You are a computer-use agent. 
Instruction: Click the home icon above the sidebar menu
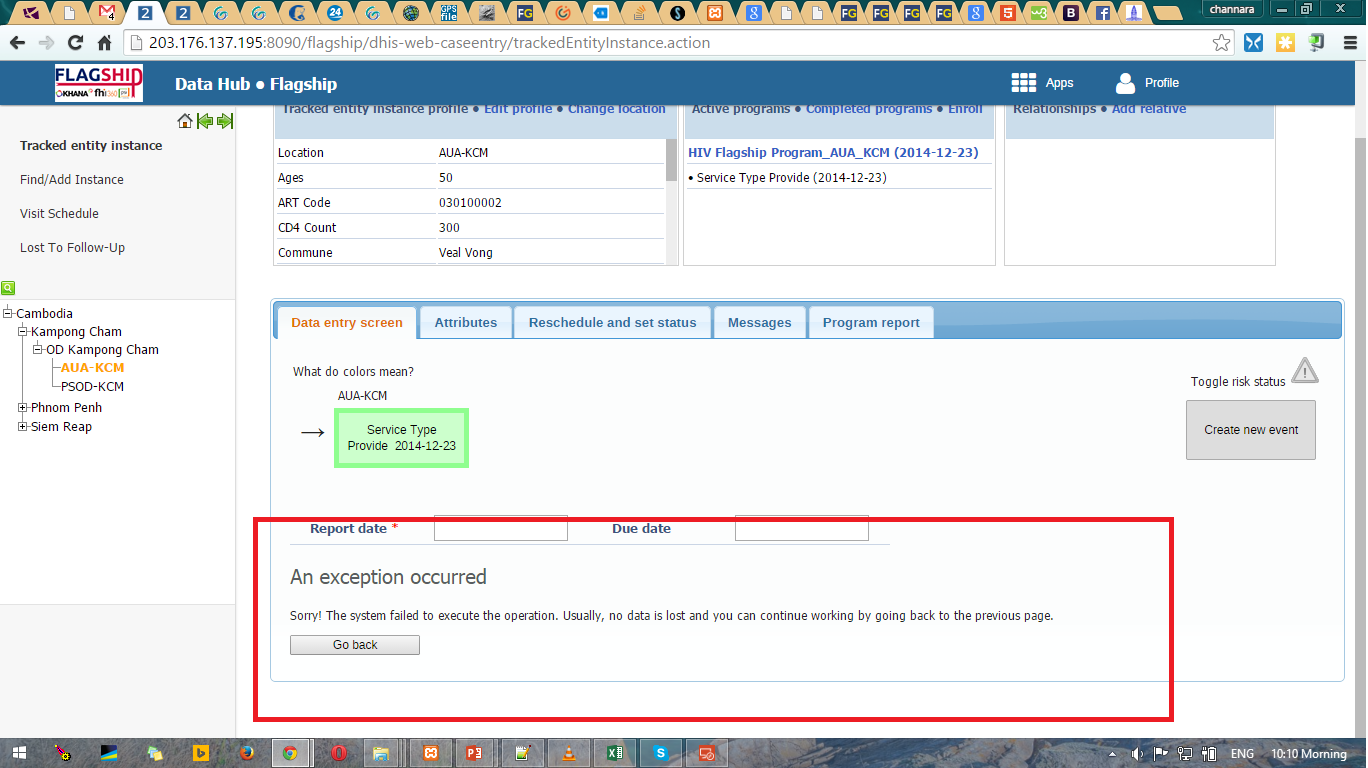coord(184,121)
